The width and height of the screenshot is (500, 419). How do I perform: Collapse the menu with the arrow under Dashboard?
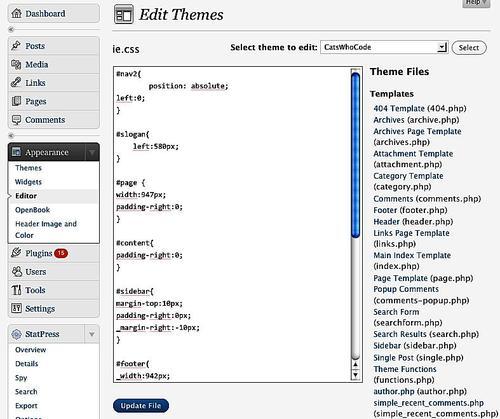click(11, 30)
